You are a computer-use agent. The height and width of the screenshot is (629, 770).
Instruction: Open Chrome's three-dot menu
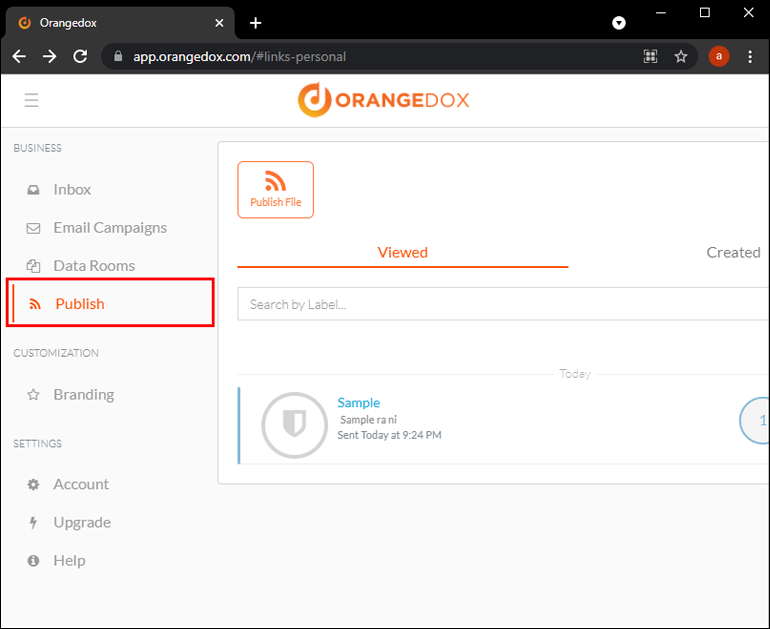750,56
